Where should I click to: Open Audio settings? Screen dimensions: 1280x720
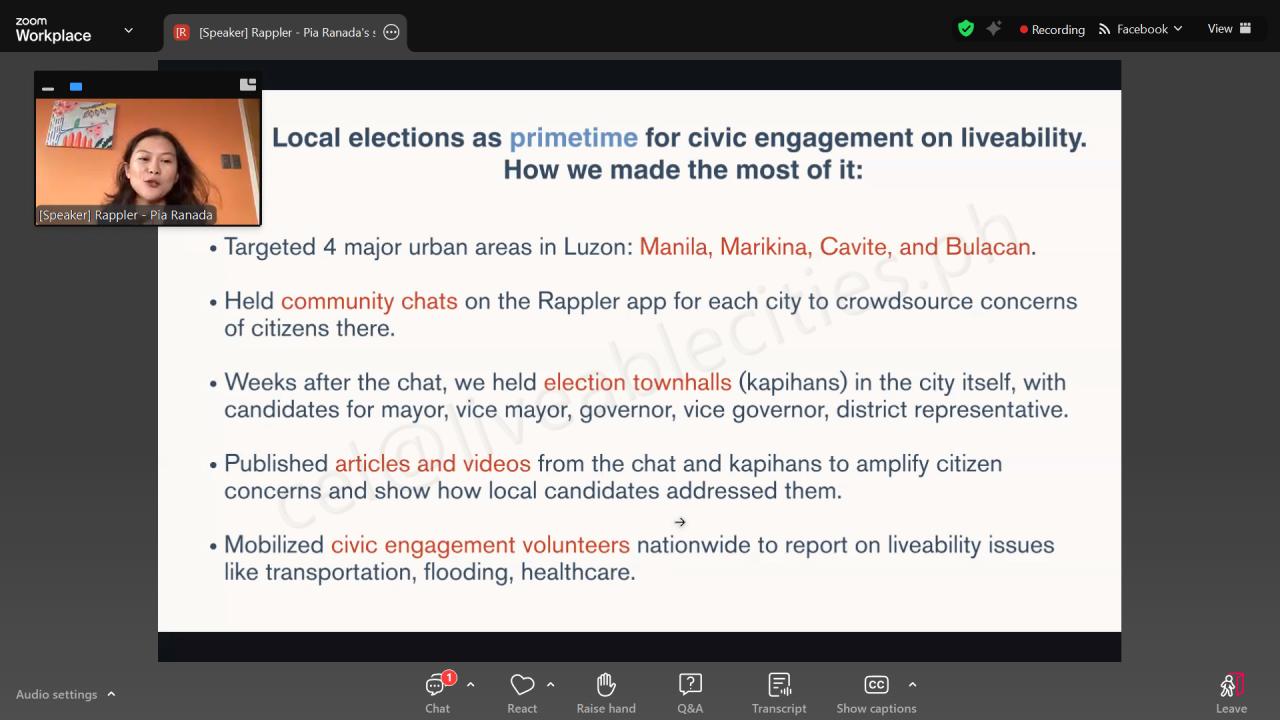(57, 694)
